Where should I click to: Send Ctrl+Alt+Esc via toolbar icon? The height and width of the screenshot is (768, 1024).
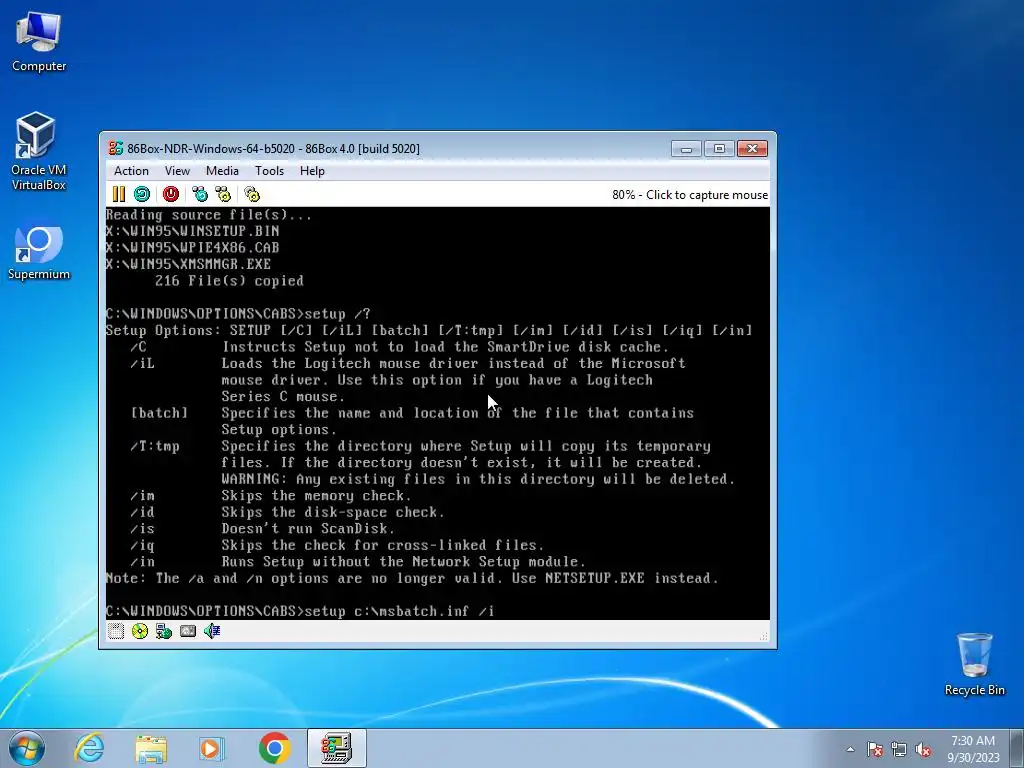[223, 194]
